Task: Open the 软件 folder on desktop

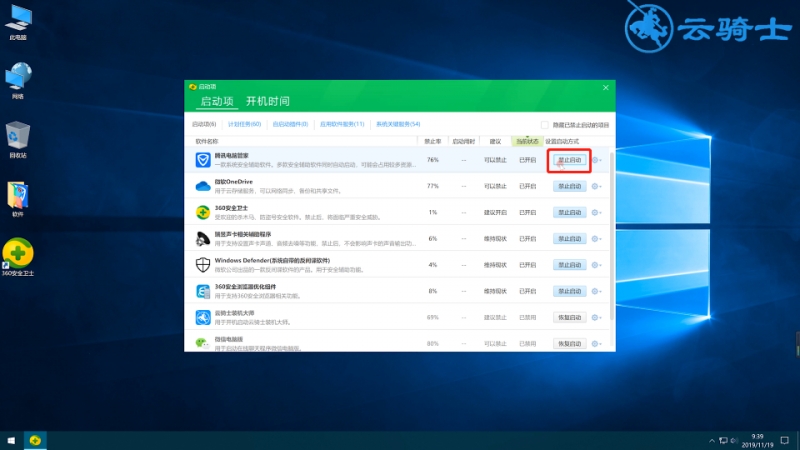Action: (18, 198)
